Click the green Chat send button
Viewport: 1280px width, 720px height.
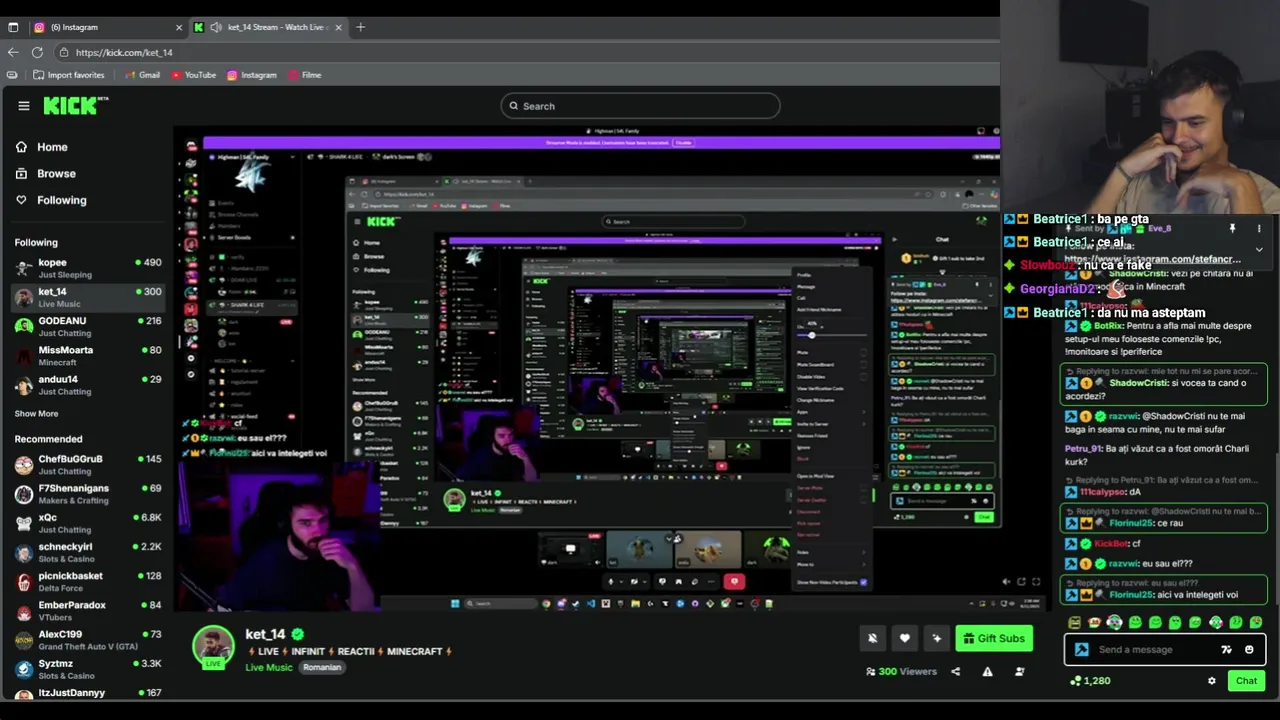(x=1246, y=681)
